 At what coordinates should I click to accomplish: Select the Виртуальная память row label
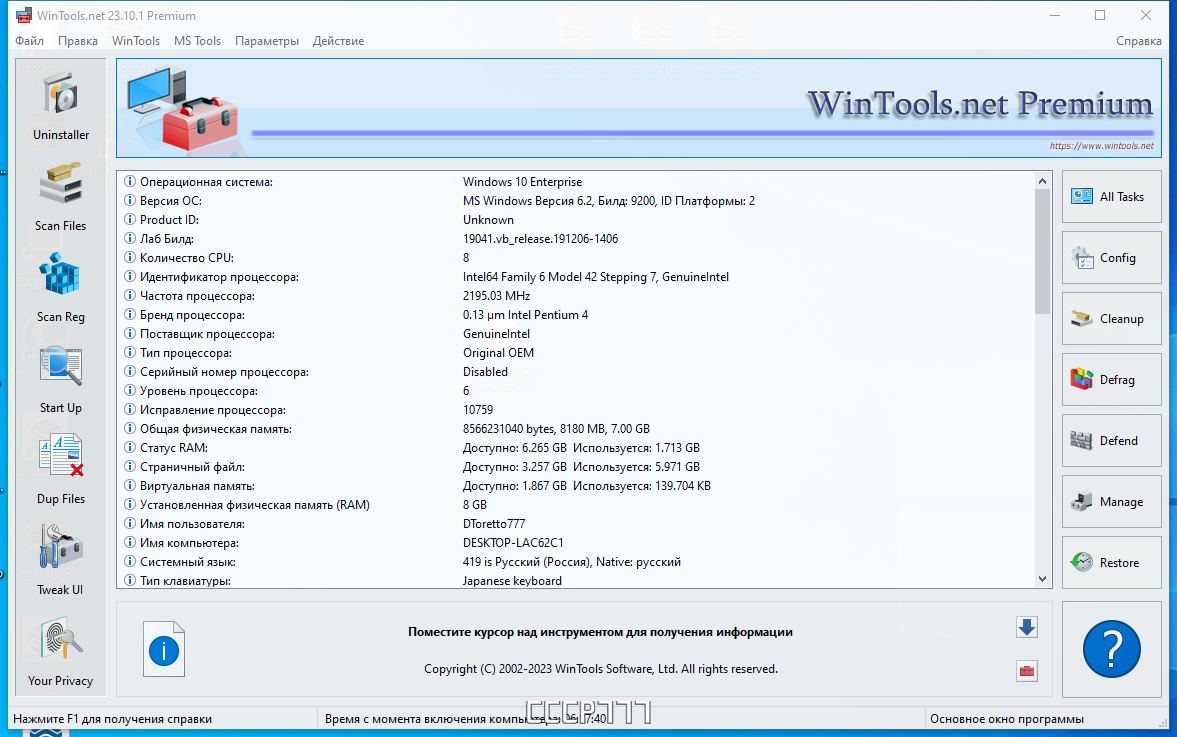point(197,486)
